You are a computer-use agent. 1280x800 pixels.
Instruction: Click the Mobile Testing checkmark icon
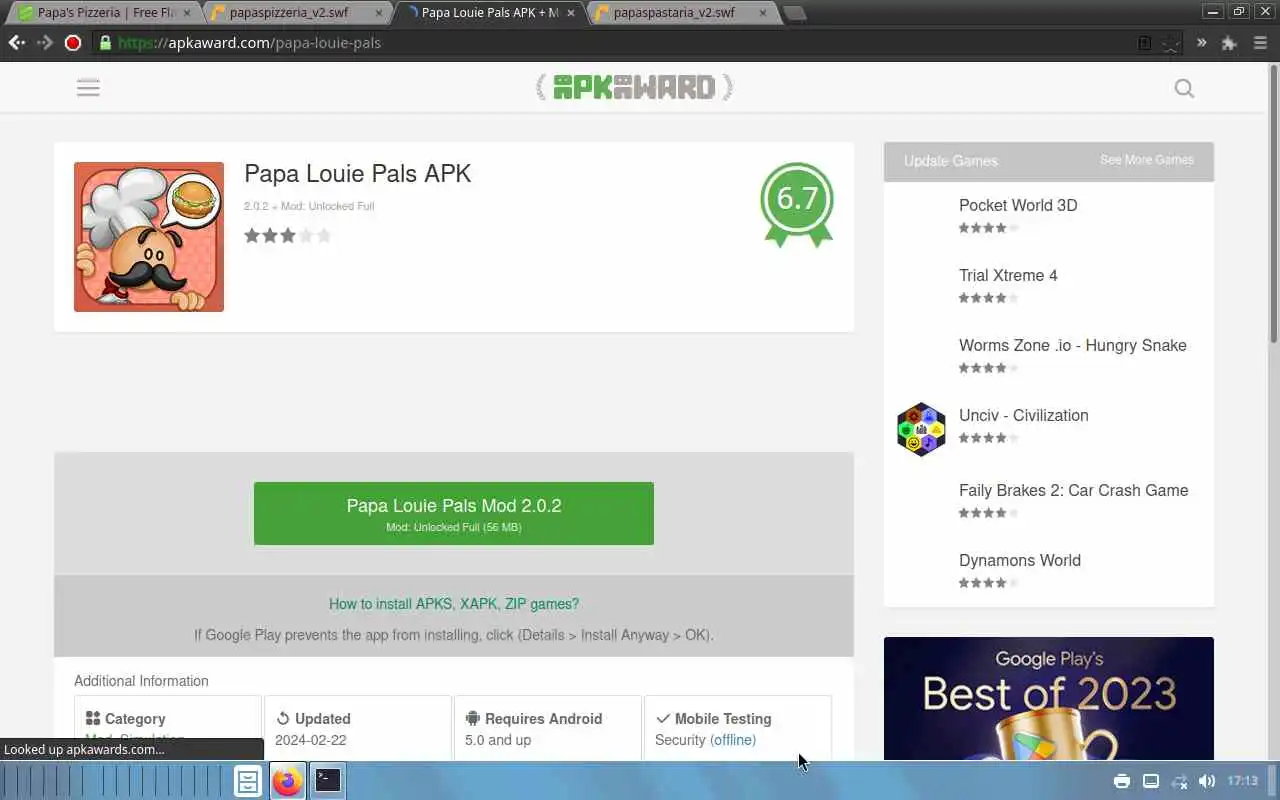click(663, 718)
